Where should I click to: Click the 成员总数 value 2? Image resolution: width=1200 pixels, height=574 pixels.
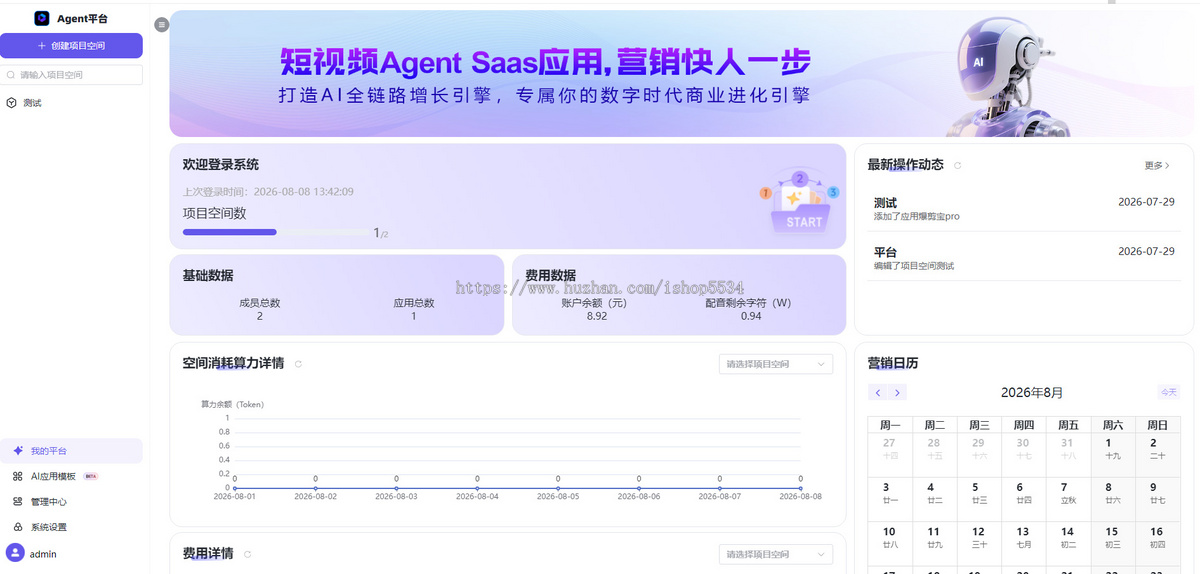click(x=260, y=316)
